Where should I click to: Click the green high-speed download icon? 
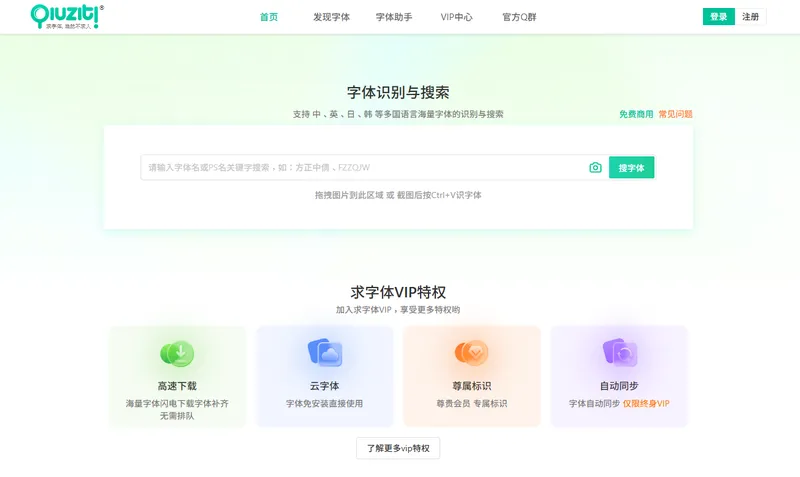177,352
